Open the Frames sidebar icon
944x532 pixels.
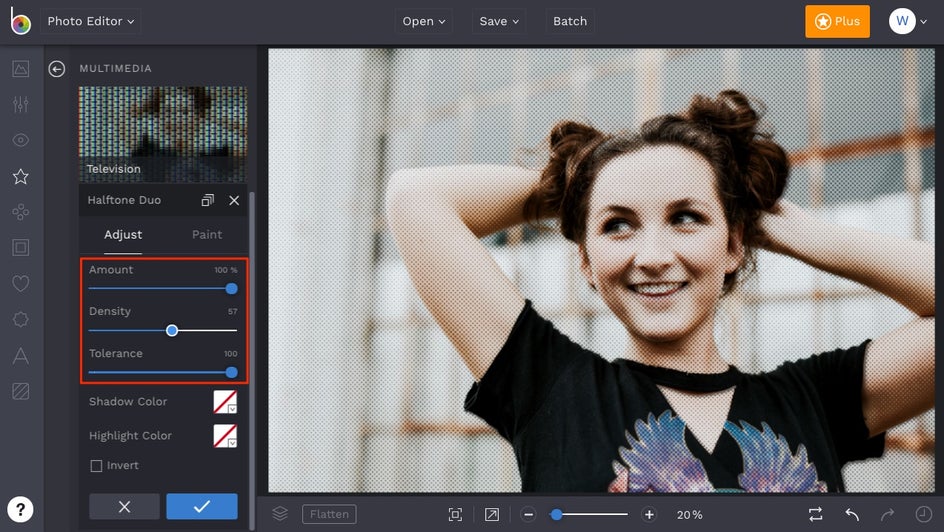pos(20,247)
